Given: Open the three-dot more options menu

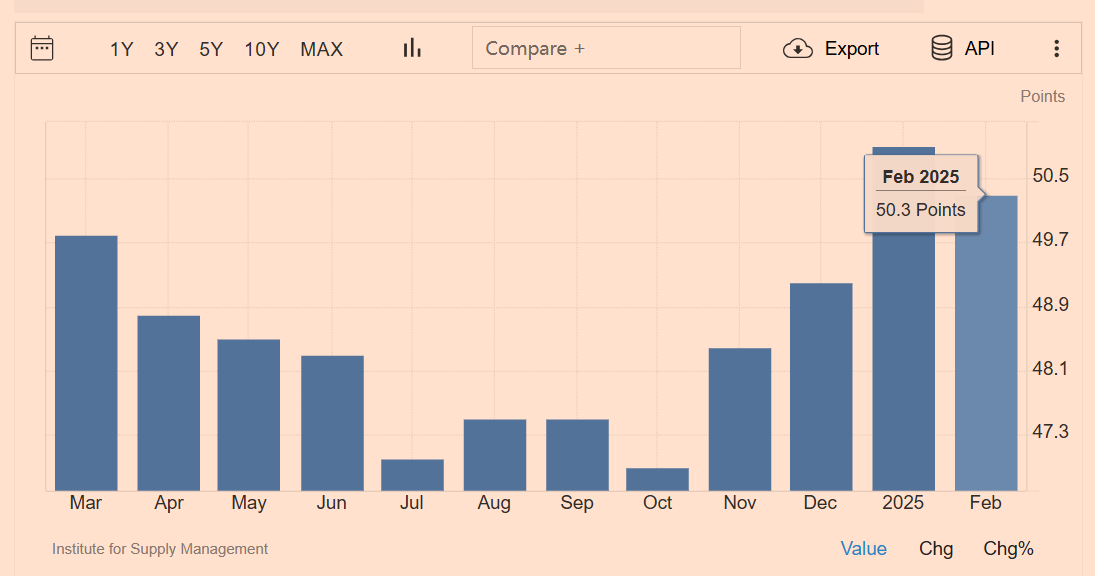Looking at the screenshot, I should click(x=1056, y=48).
